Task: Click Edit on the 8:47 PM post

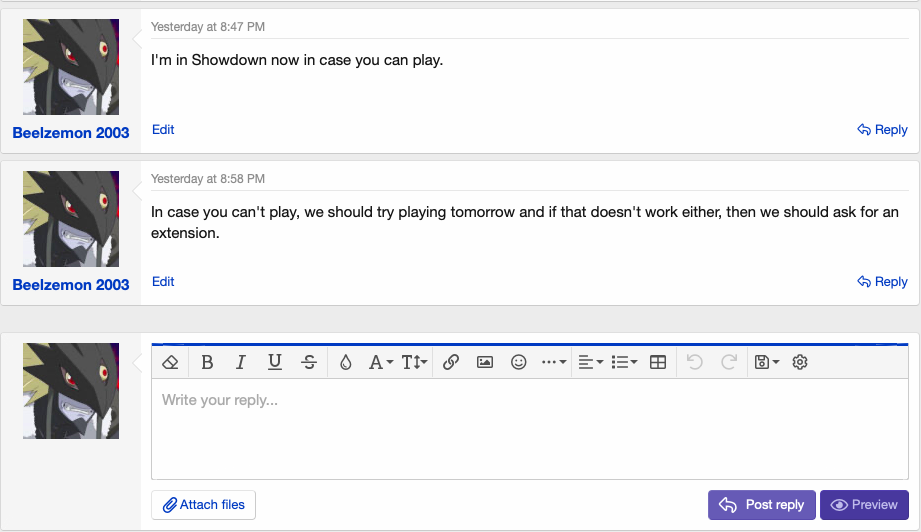Action: click(163, 129)
